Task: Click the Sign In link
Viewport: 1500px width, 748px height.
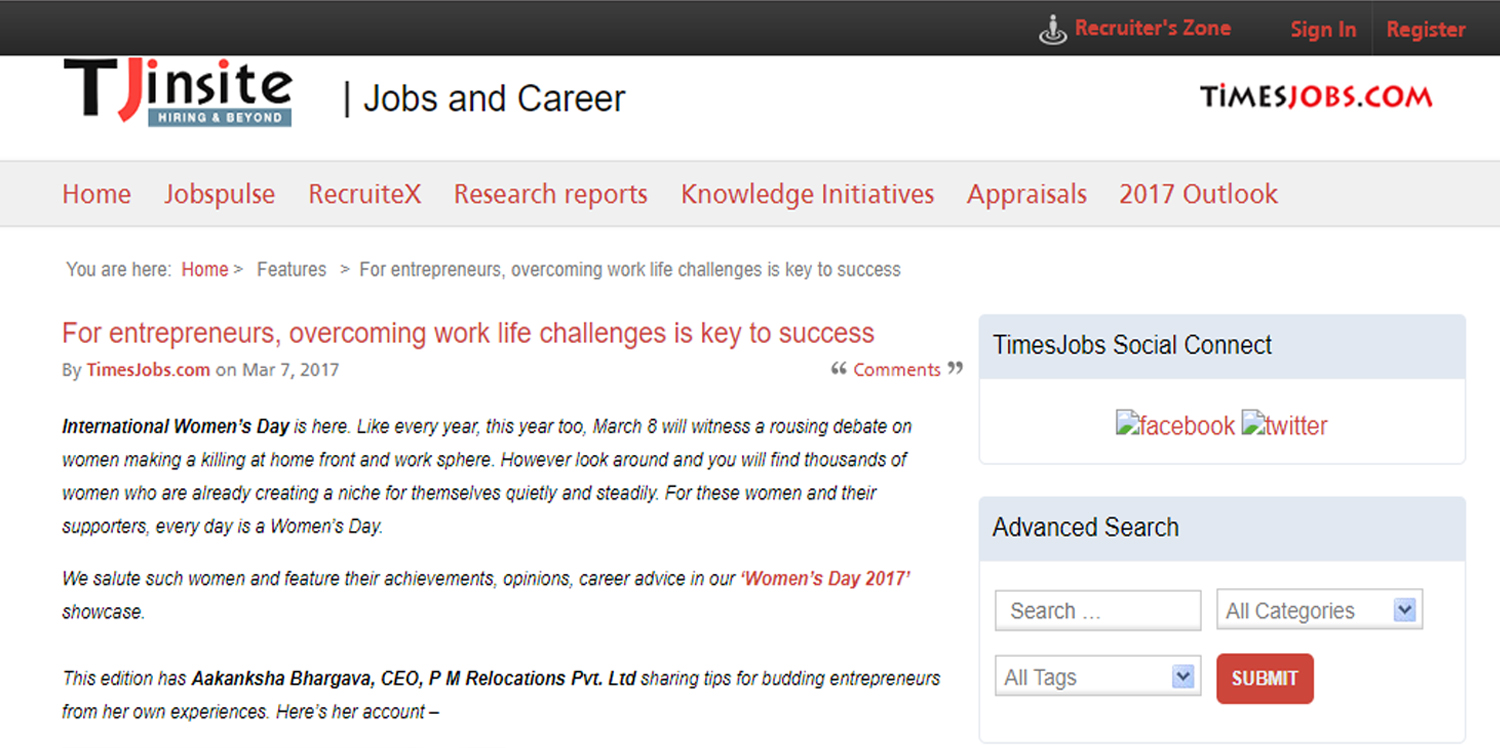Action: point(1322,30)
